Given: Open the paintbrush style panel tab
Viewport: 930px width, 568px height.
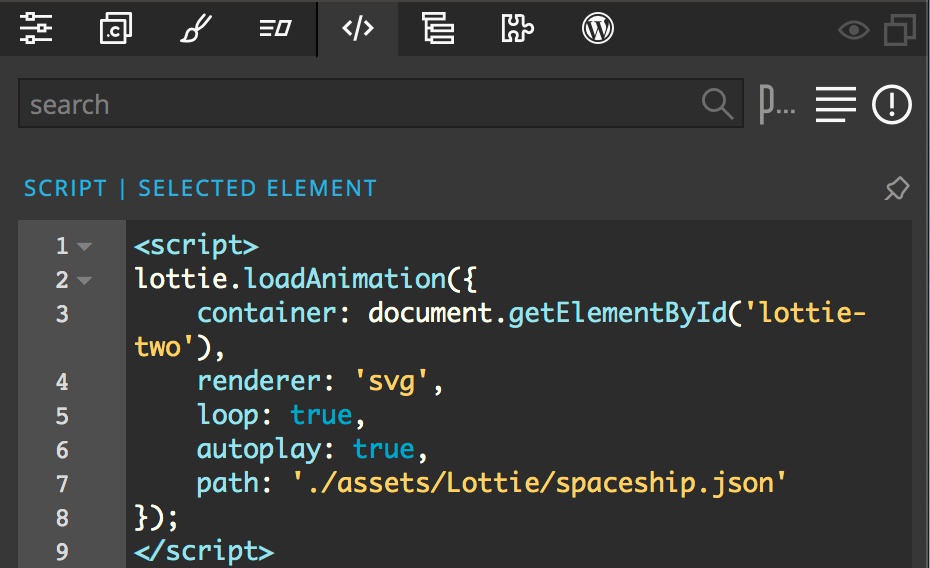Looking at the screenshot, I should click(x=195, y=28).
